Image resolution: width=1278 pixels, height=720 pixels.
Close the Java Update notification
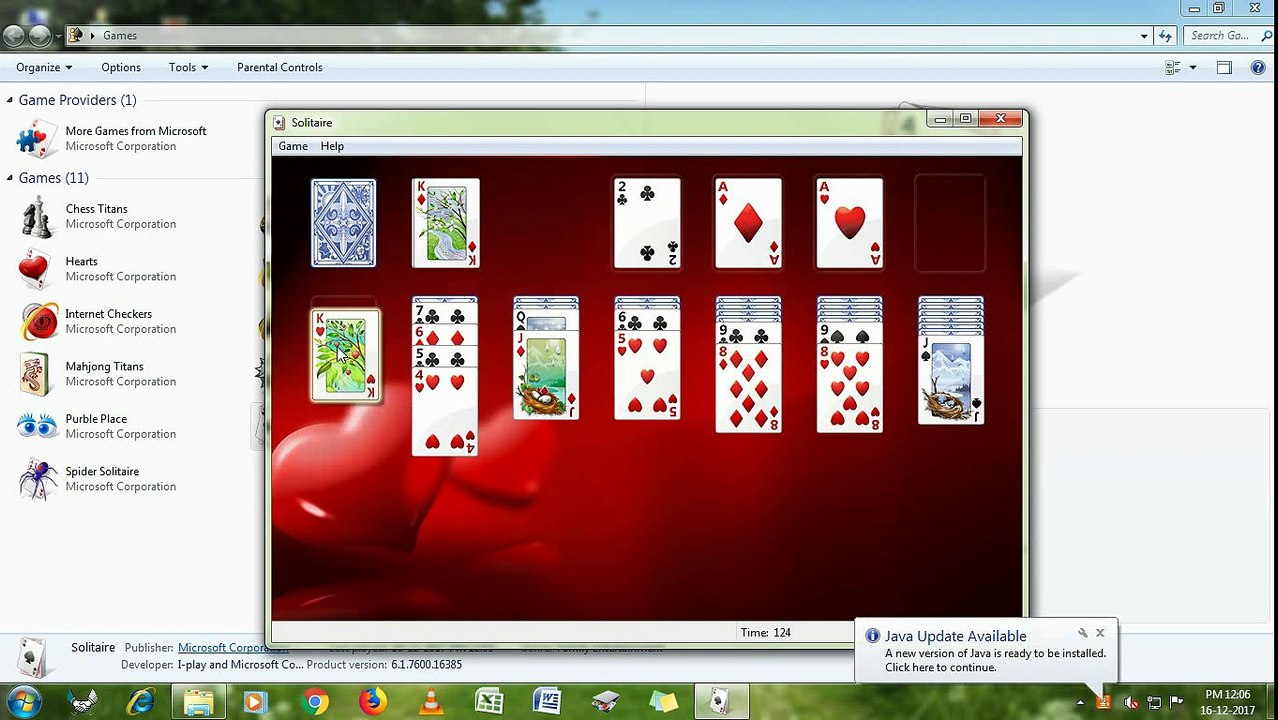coord(1100,633)
